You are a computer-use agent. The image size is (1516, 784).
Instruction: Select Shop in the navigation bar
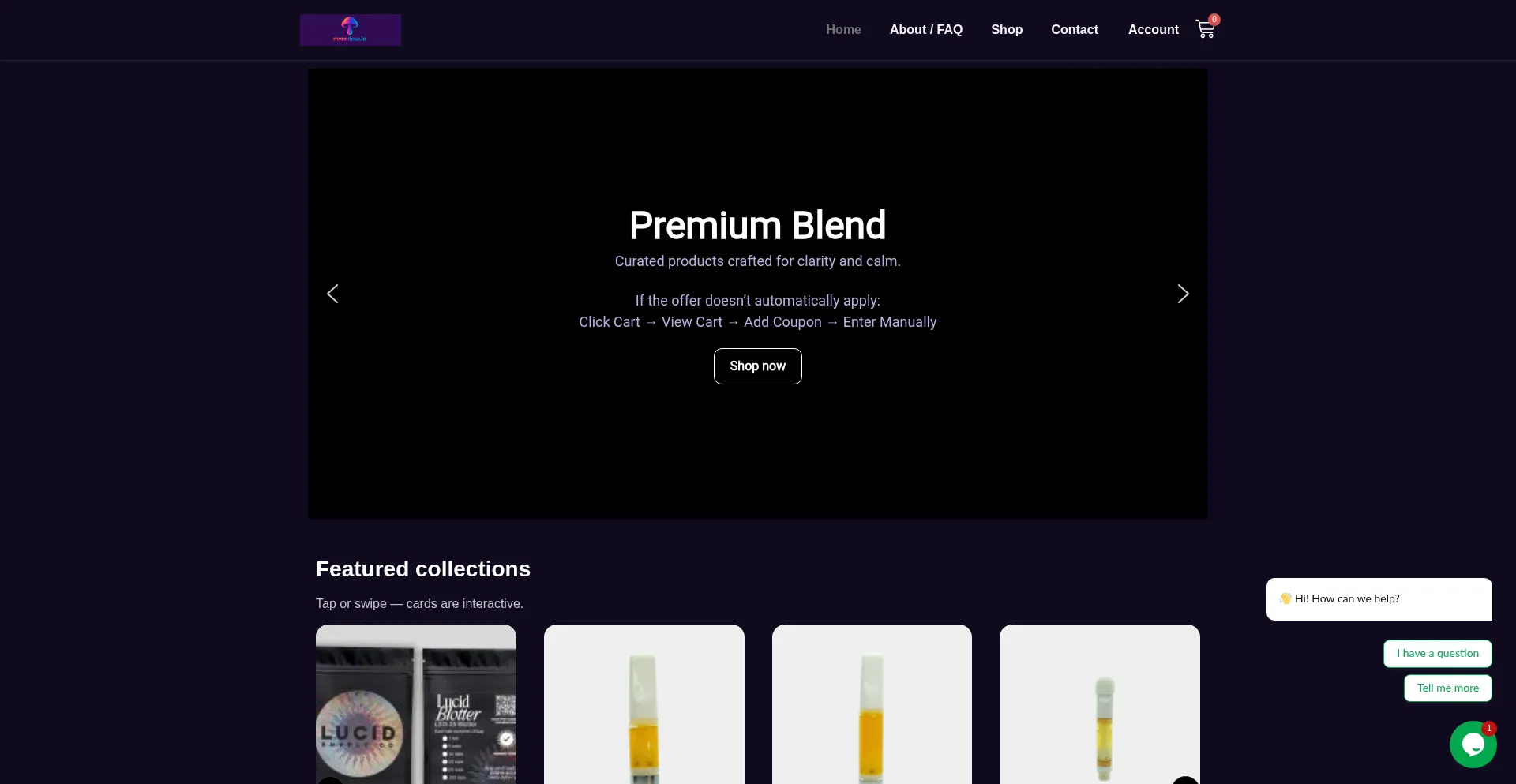[1006, 30]
